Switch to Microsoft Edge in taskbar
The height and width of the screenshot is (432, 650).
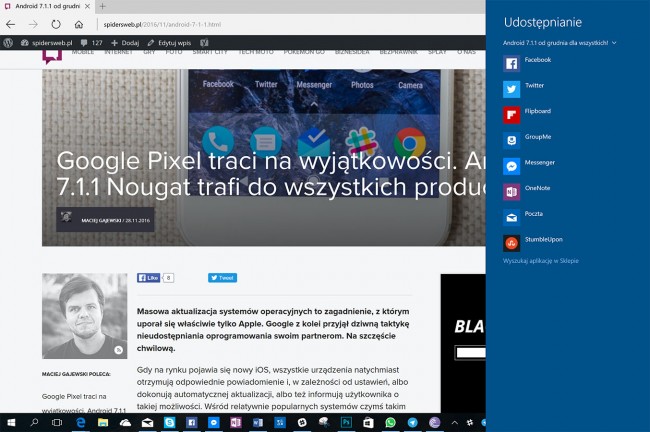coord(80,422)
